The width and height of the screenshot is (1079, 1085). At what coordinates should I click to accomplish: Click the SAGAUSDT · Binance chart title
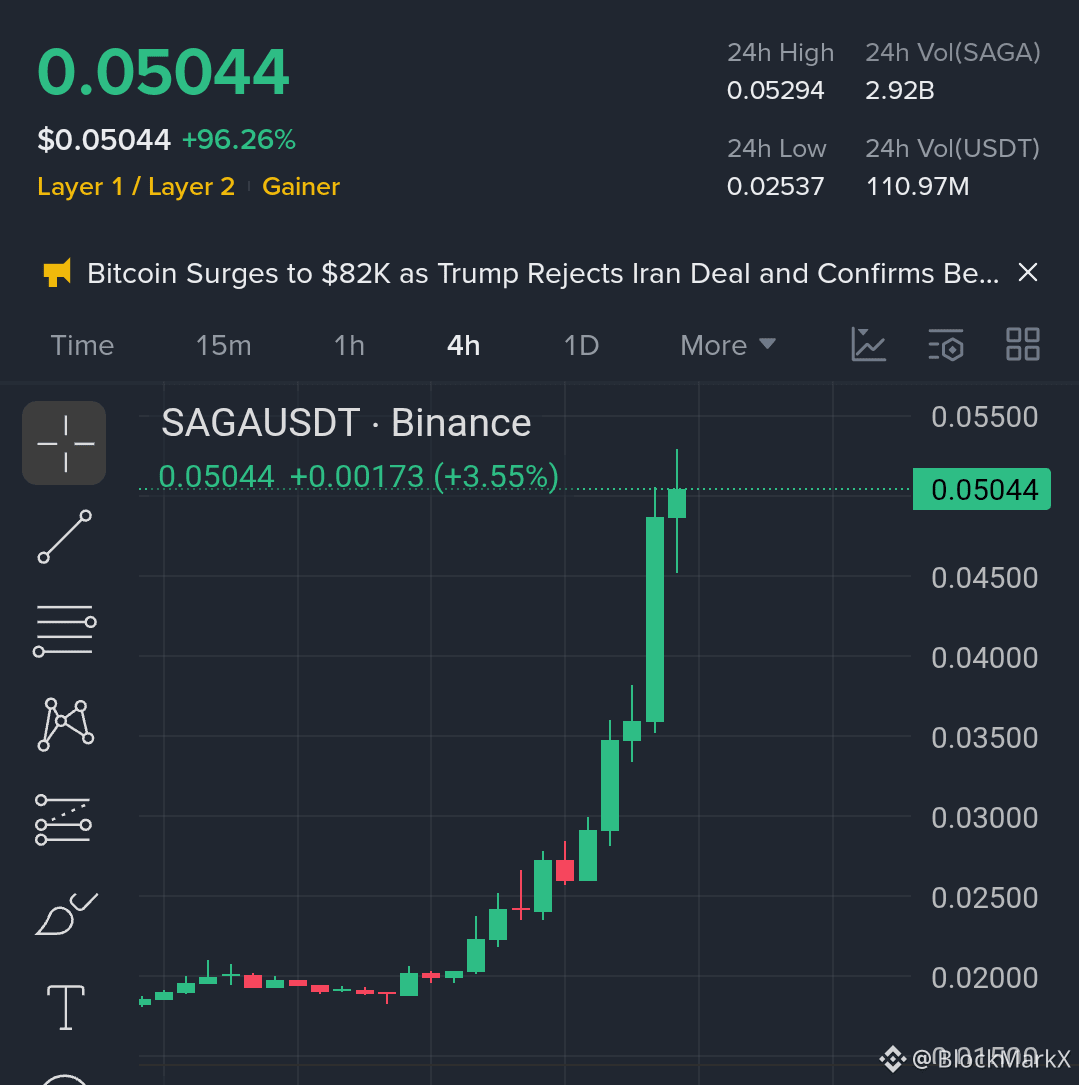tap(346, 423)
